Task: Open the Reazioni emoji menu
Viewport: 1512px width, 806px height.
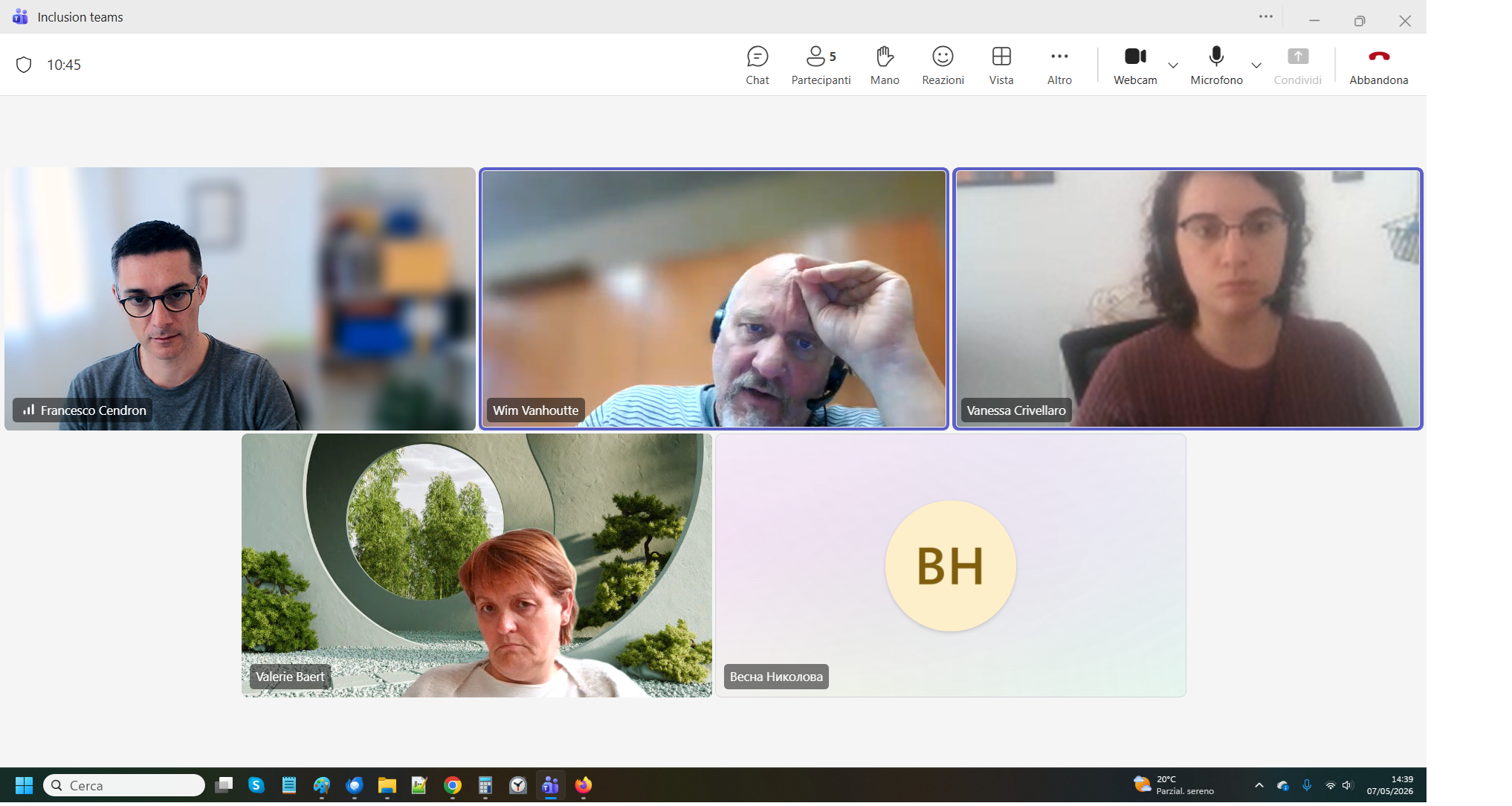Action: click(x=943, y=65)
